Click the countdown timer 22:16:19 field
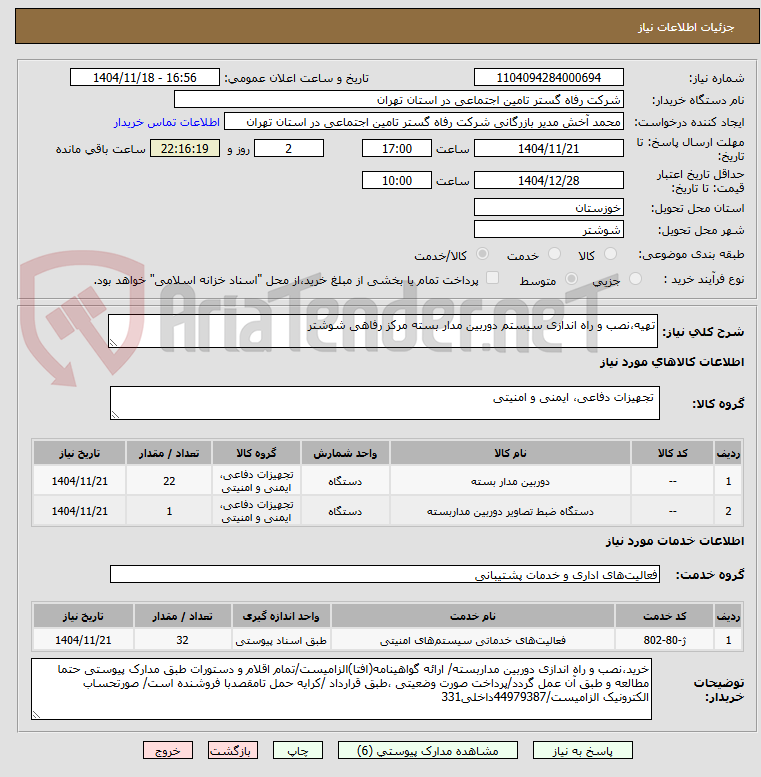761x777 pixels. [185, 149]
